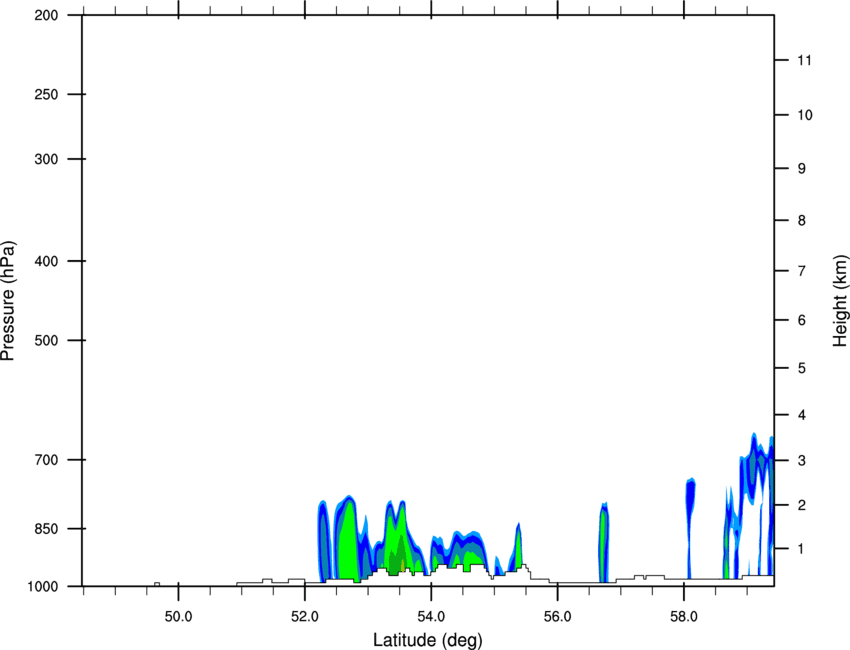Click the 'Height (km)' axis title
The image size is (850, 650).
tap(840, 300)
